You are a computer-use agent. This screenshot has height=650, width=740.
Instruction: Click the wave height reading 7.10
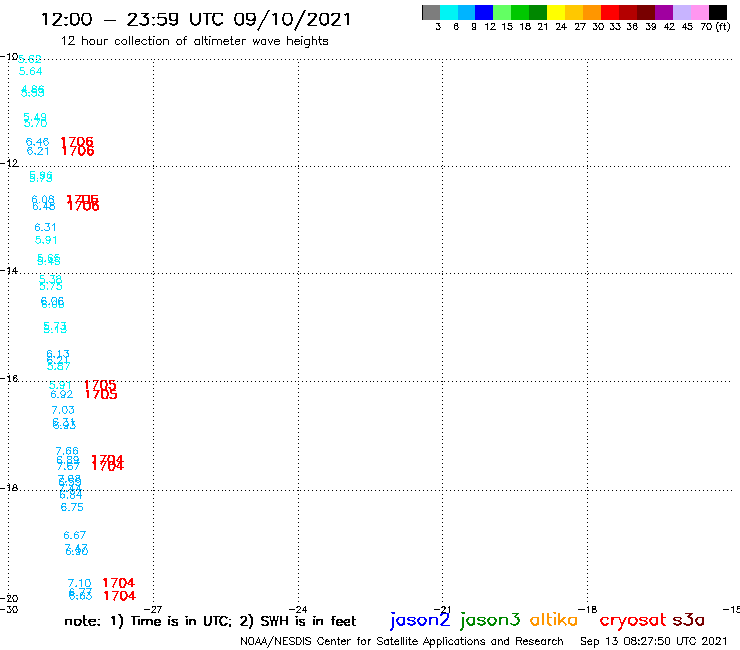[x=79, y=583]
